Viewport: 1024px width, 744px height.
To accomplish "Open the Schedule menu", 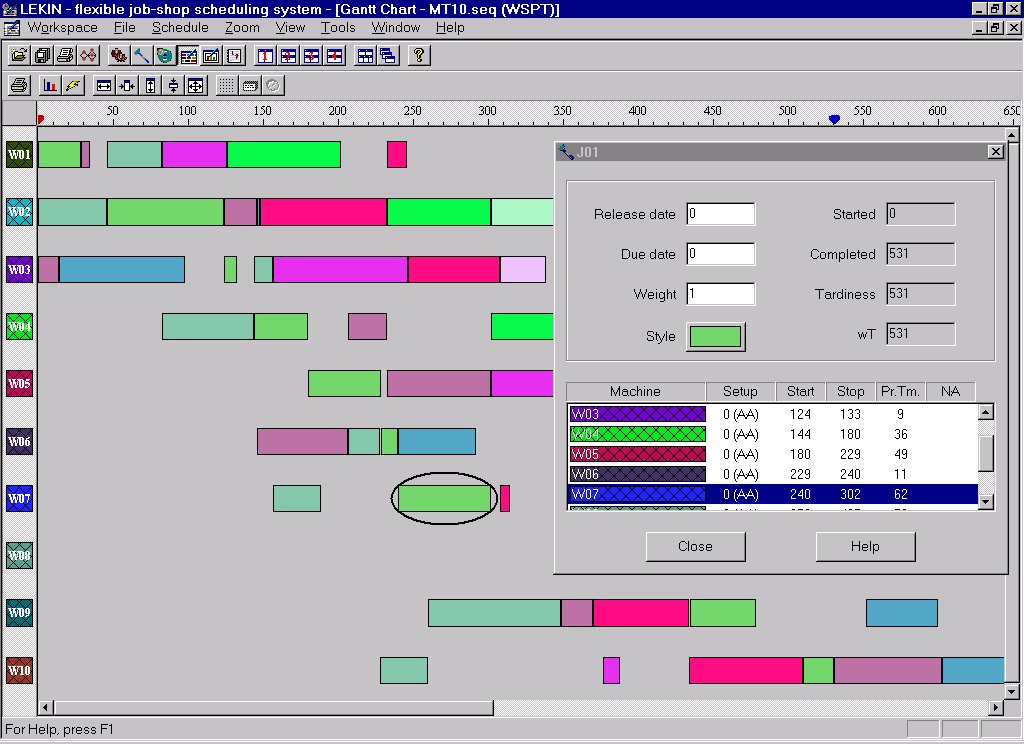I will pos(180,27).
